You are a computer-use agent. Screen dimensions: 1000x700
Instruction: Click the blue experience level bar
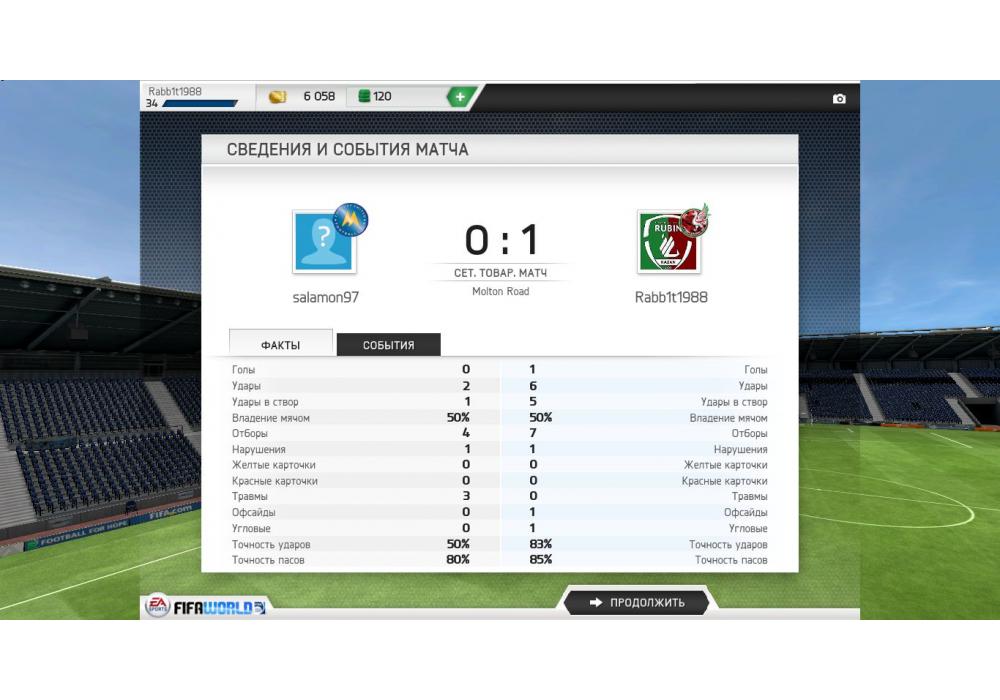click(x=200, y=103)
